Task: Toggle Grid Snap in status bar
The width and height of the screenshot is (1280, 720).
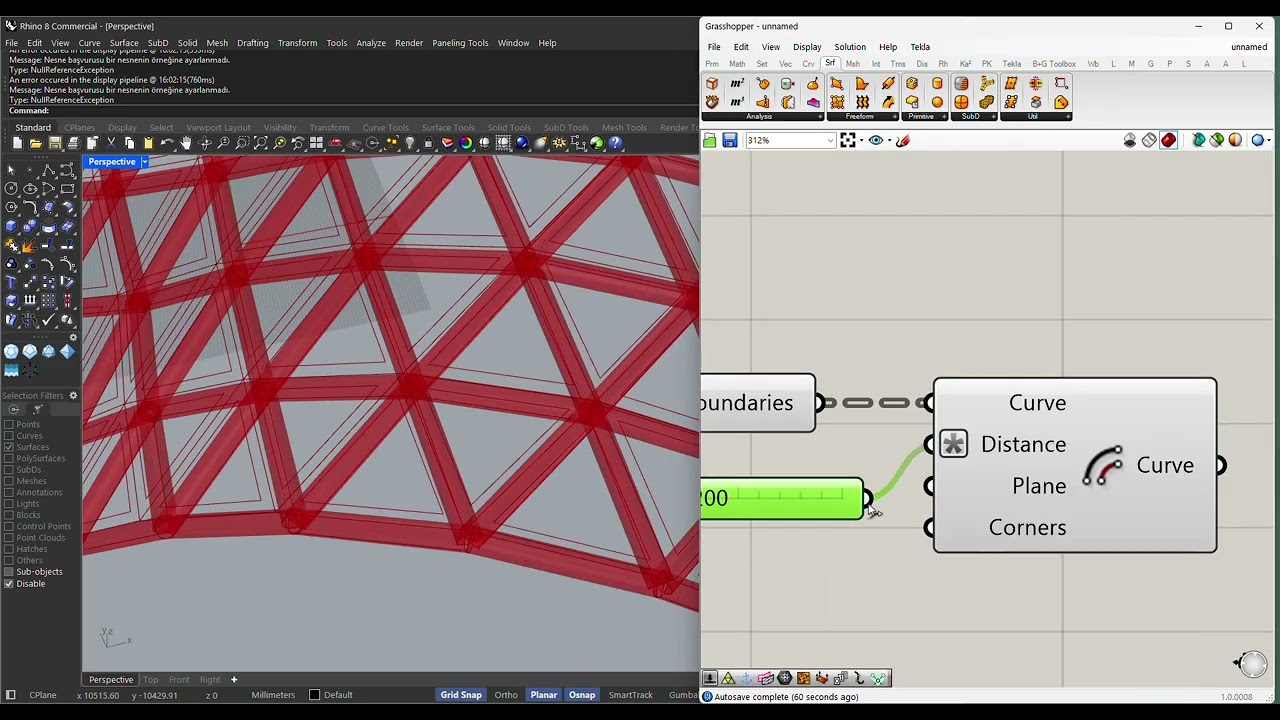Action: click(x=461, y=695)
